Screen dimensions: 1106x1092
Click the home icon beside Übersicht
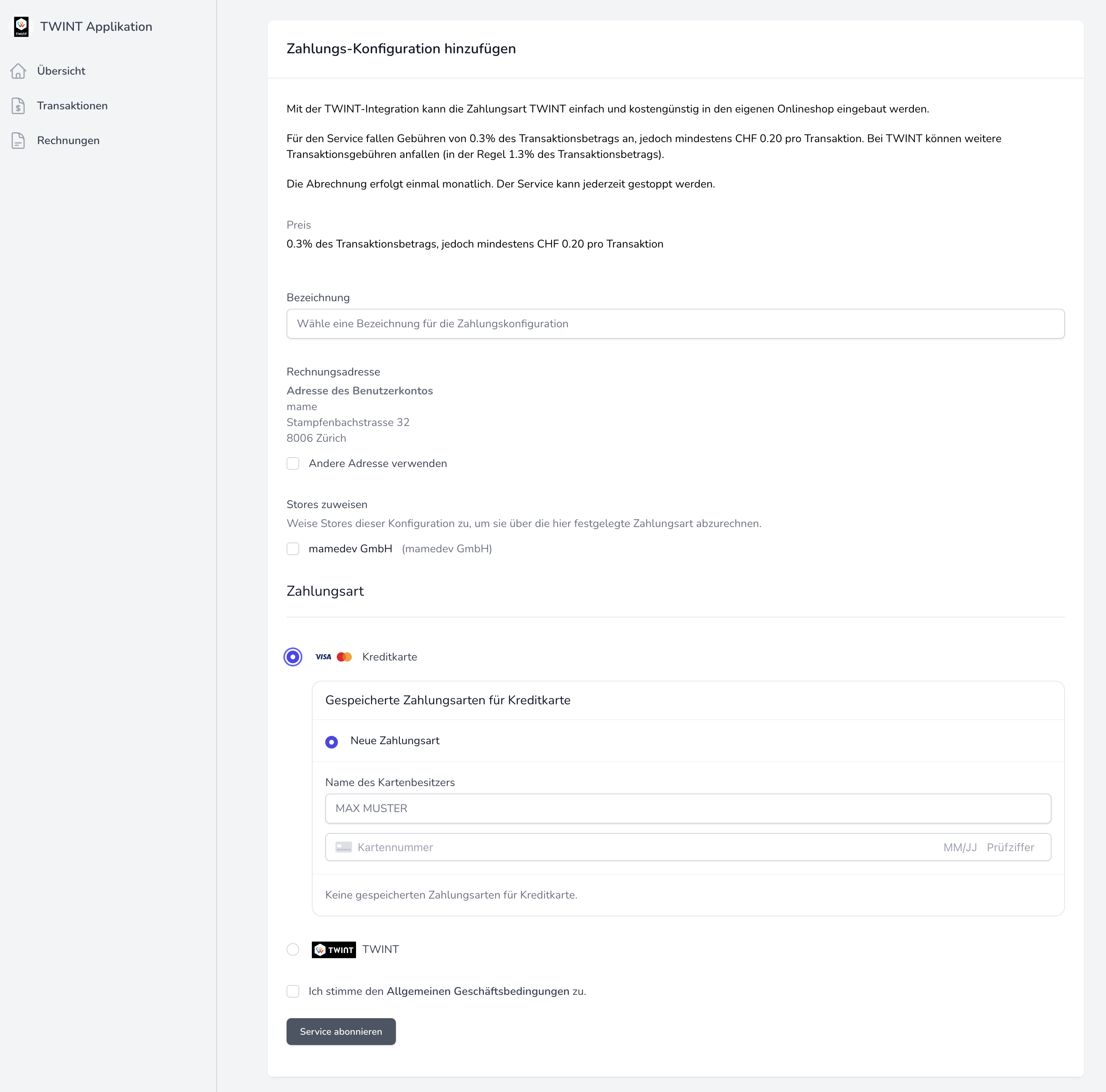tap(18, 71)
